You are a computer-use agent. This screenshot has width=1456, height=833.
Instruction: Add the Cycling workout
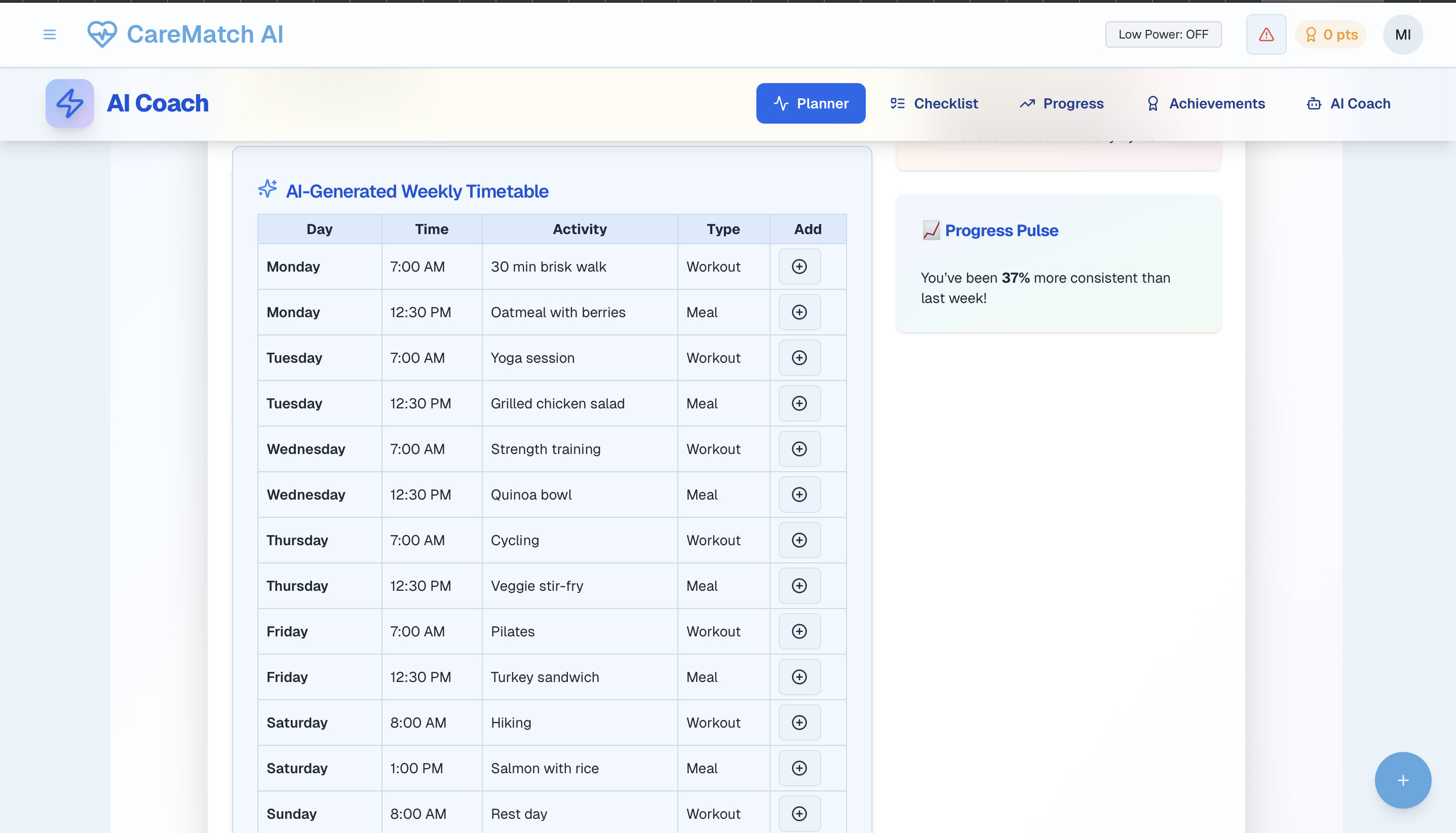coord(799,540)
